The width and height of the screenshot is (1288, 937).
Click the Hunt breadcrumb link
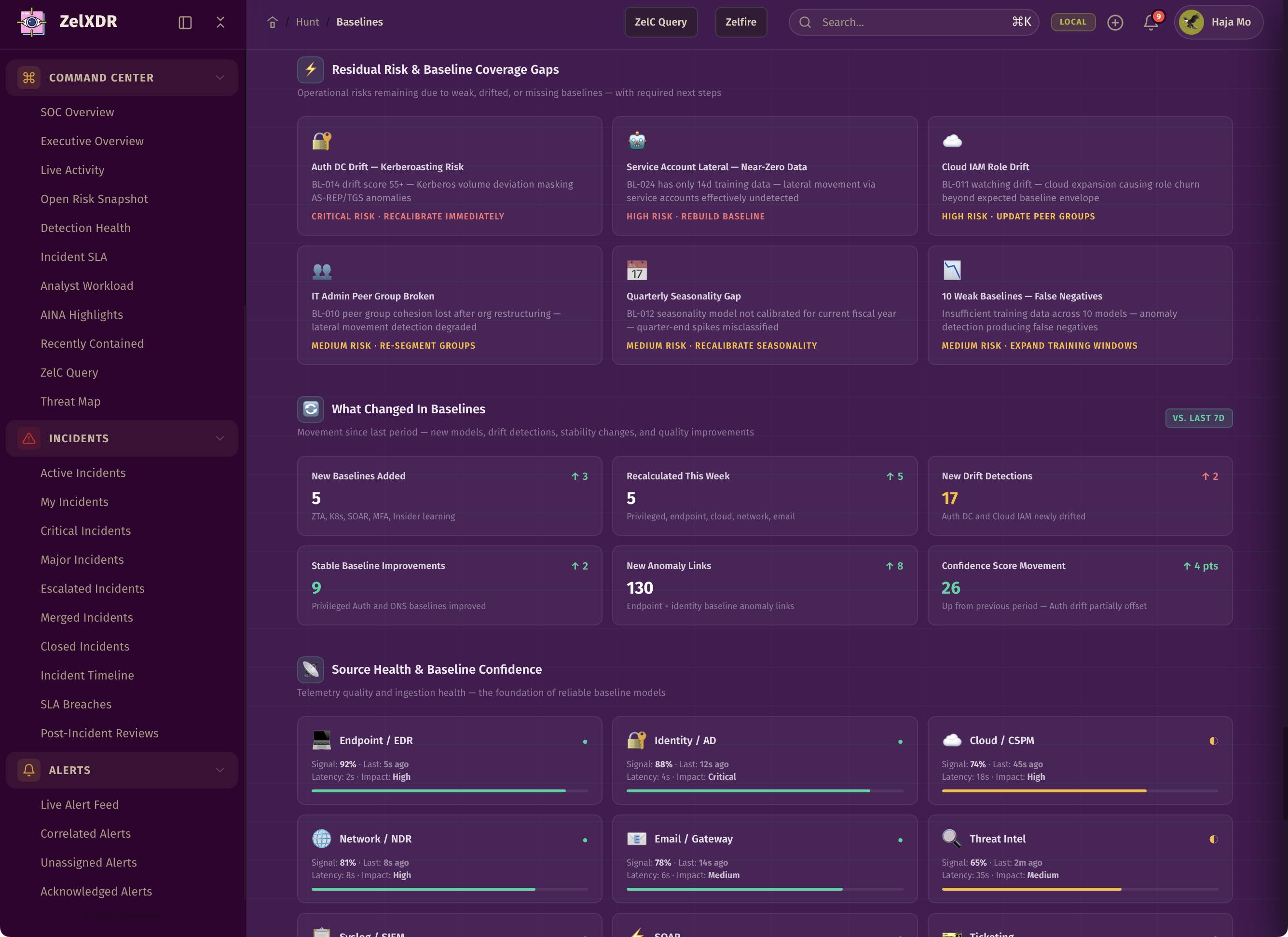[307, 22]
